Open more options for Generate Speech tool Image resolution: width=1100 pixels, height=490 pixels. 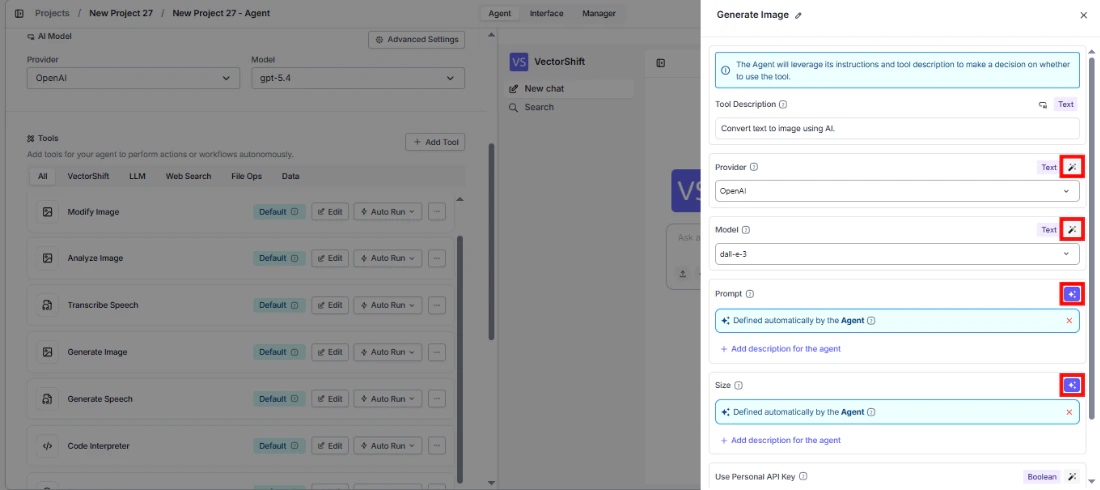click(x=436, y=399)
